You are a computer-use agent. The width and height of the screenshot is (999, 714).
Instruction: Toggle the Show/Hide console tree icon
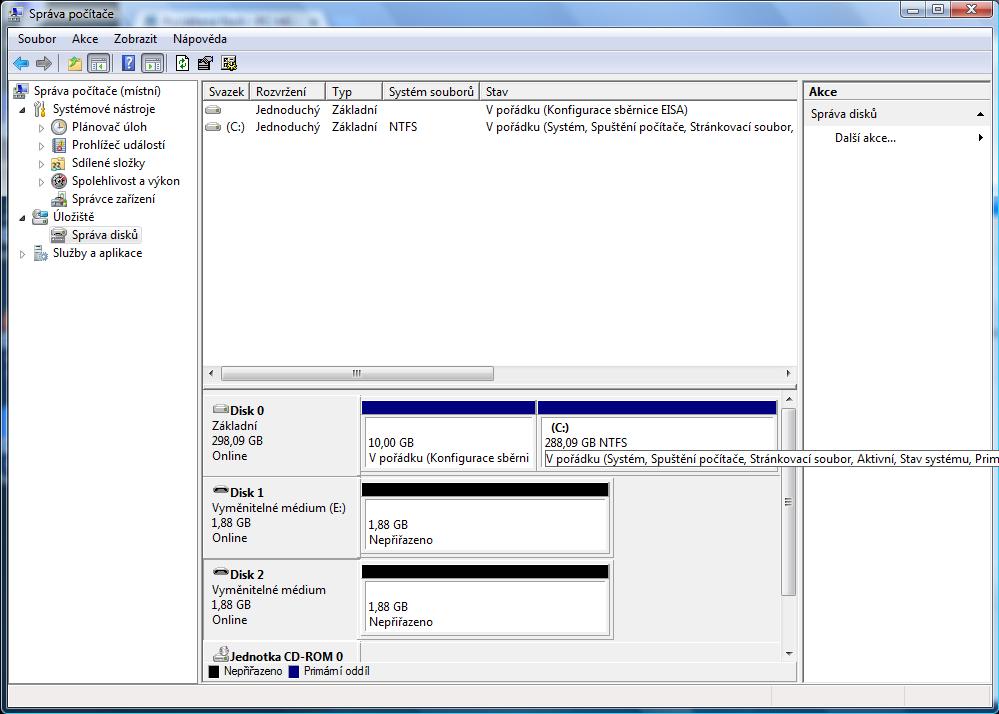point(99,63)
